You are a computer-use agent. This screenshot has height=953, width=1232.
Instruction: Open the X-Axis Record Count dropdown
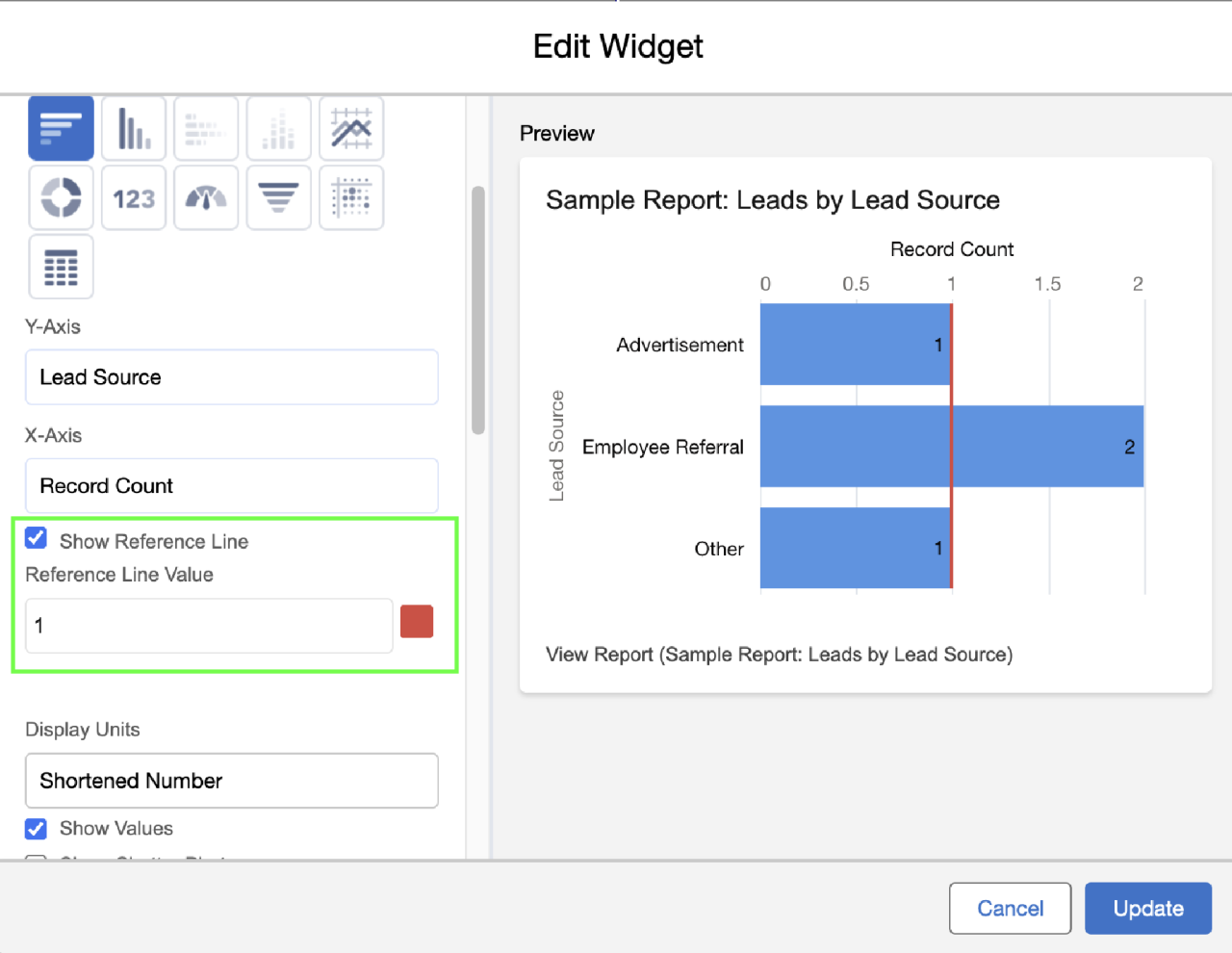231,486
